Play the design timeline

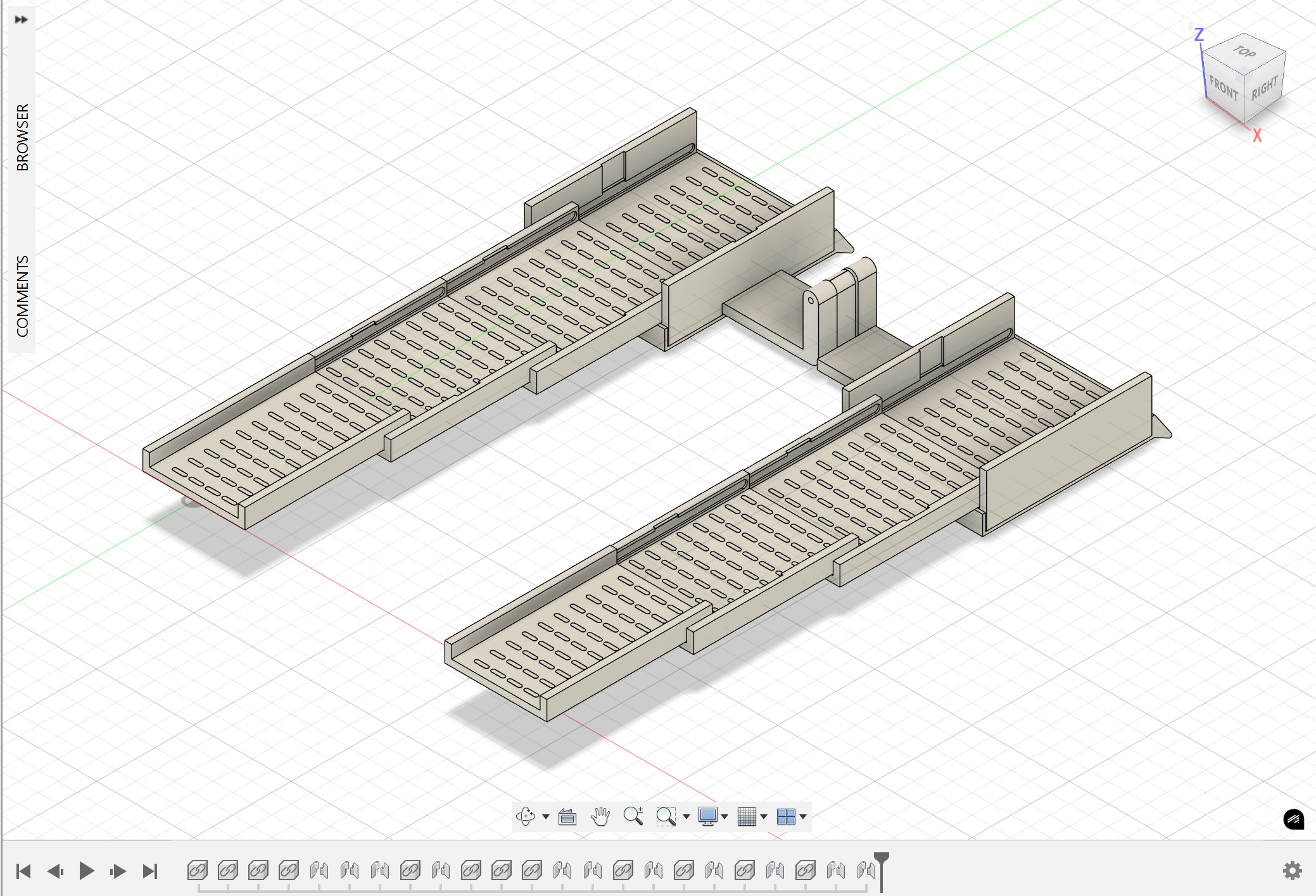[x=87, y=871]
